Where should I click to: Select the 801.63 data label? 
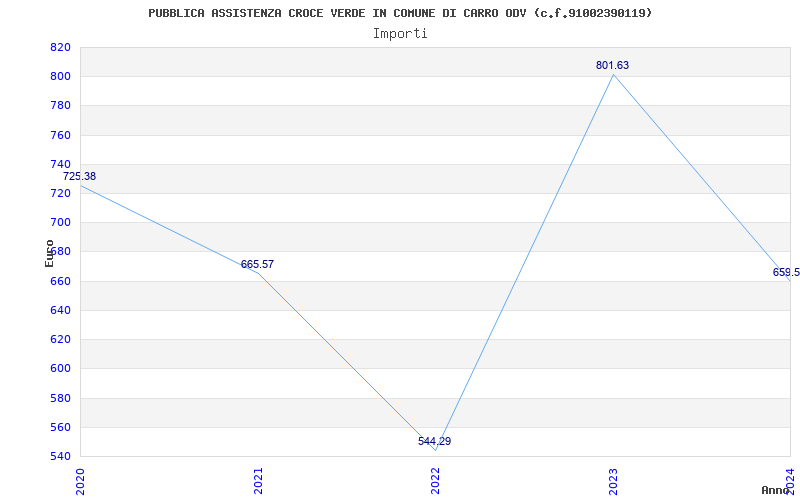(612, 65)
